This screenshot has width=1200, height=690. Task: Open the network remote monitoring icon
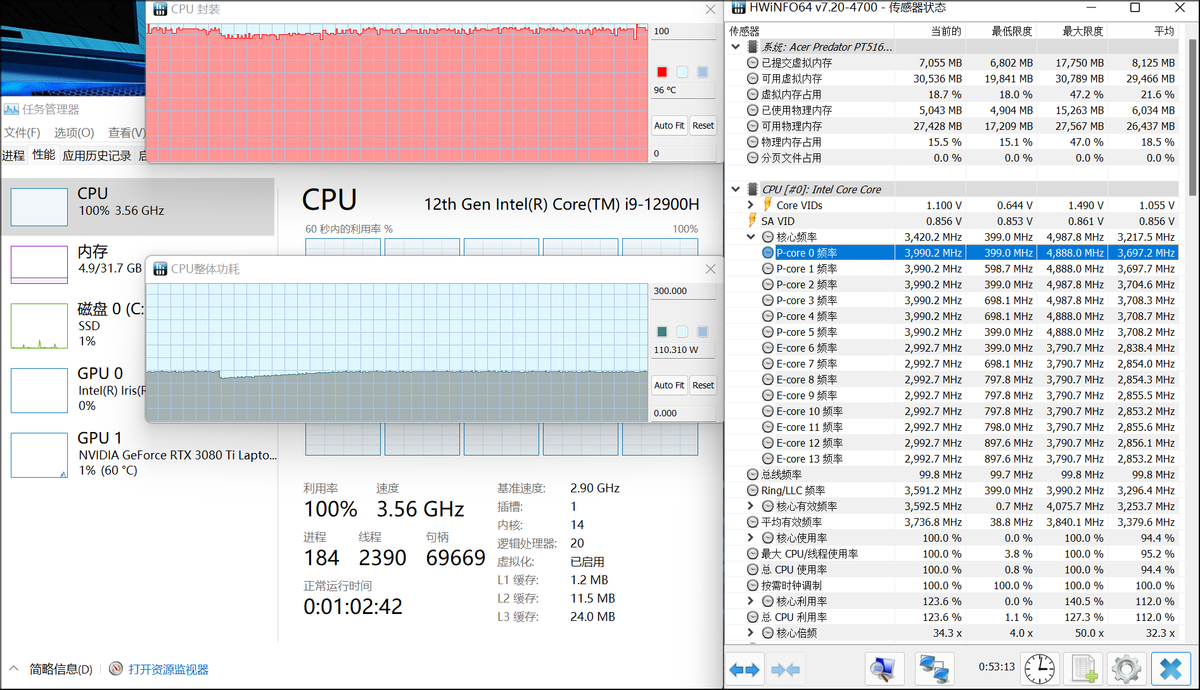point(936,669)
